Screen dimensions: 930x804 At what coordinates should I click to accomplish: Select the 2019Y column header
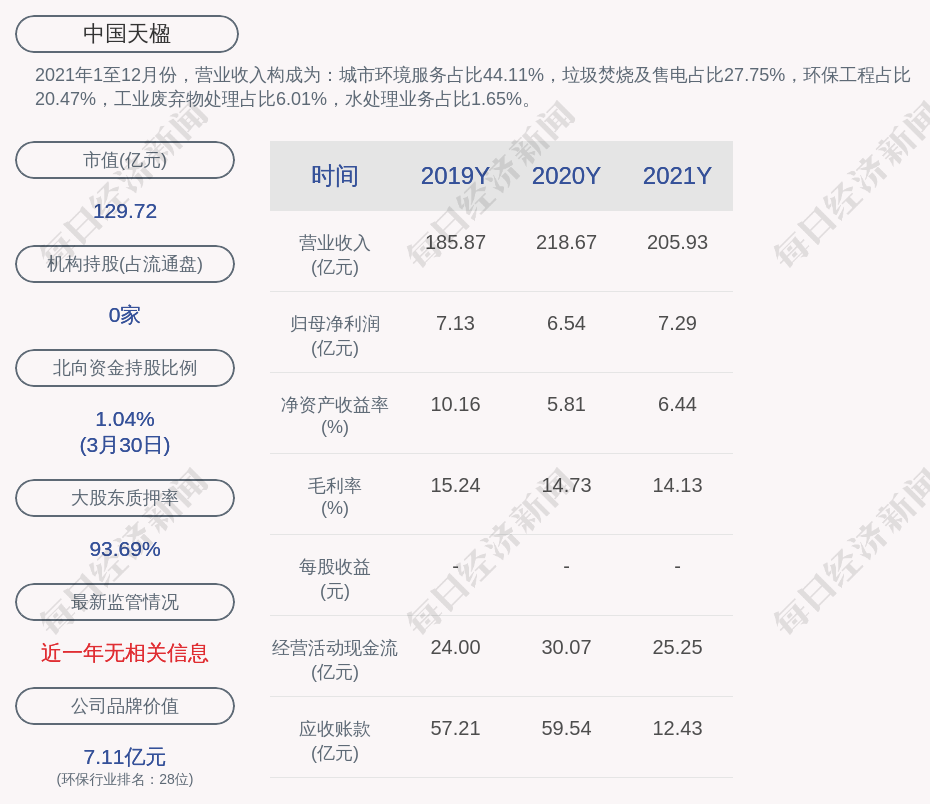tap(455, 176)
